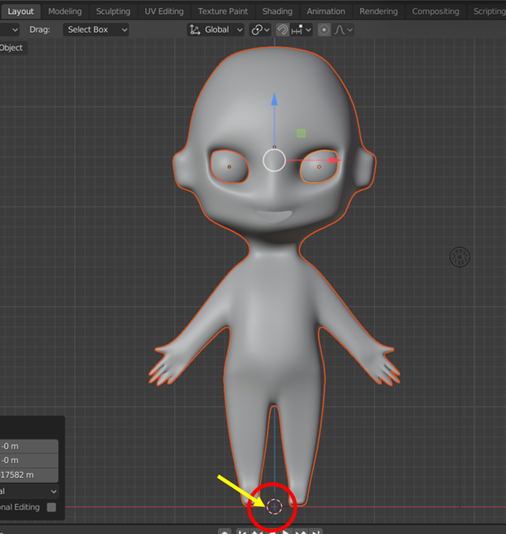Switch to the Sculpting workspace
This screenshot has width=506, height=534.
pos(113,12)
